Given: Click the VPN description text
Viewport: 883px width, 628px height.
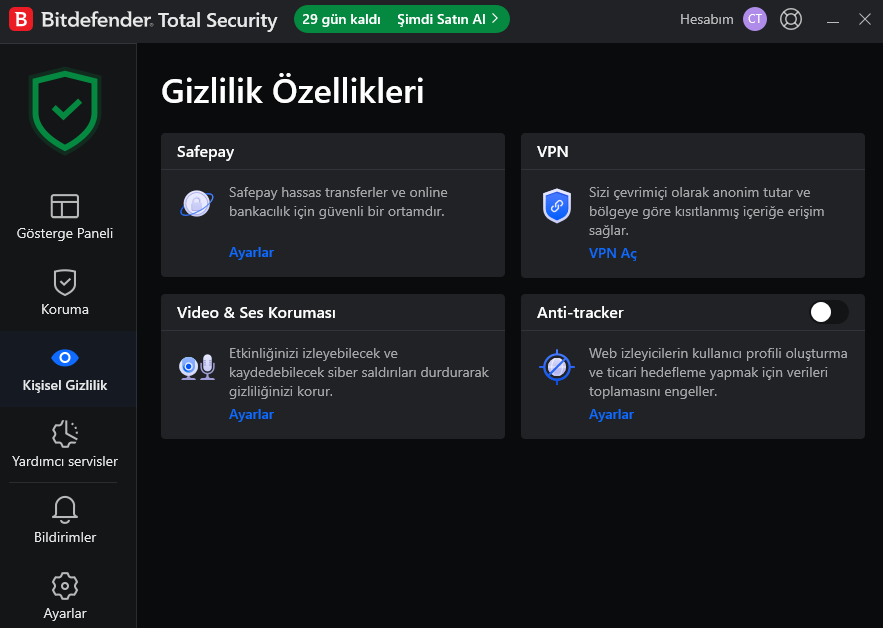Looking at the screenshot, I should pyautogui.click(x=706, y=211).
